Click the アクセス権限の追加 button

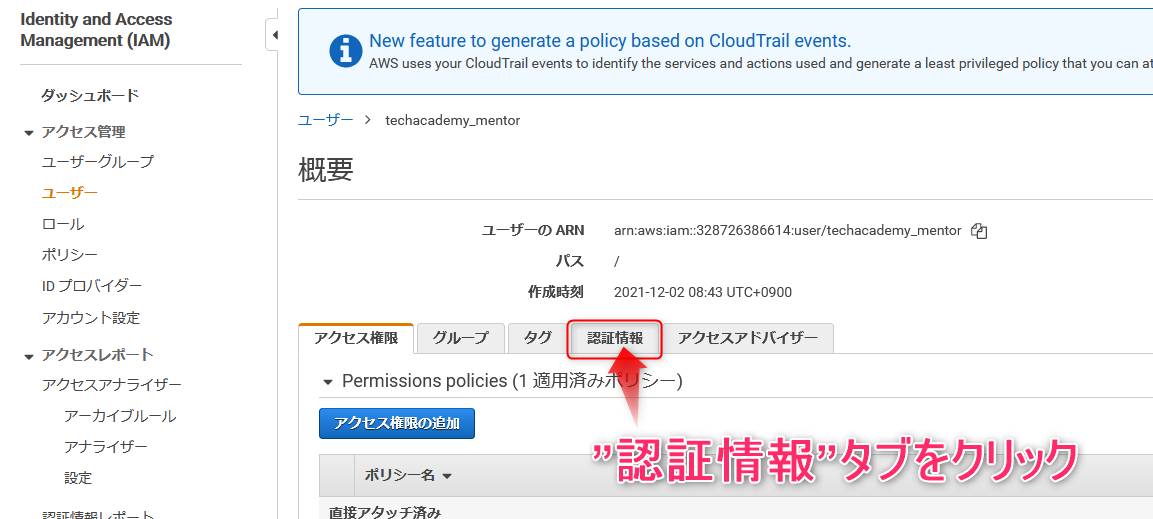397,423
